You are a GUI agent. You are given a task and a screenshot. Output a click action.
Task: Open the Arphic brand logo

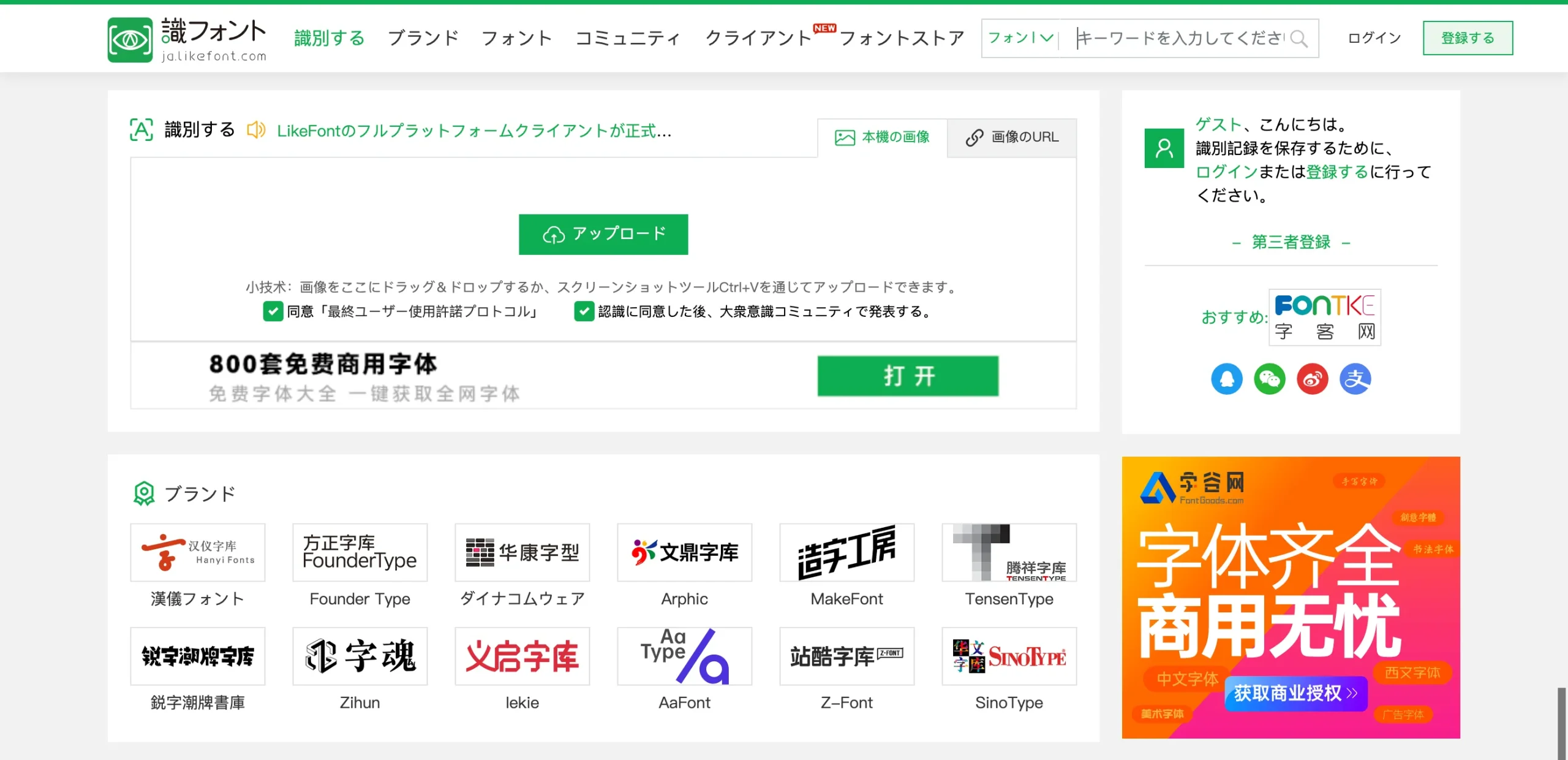(x=685, y=552)
